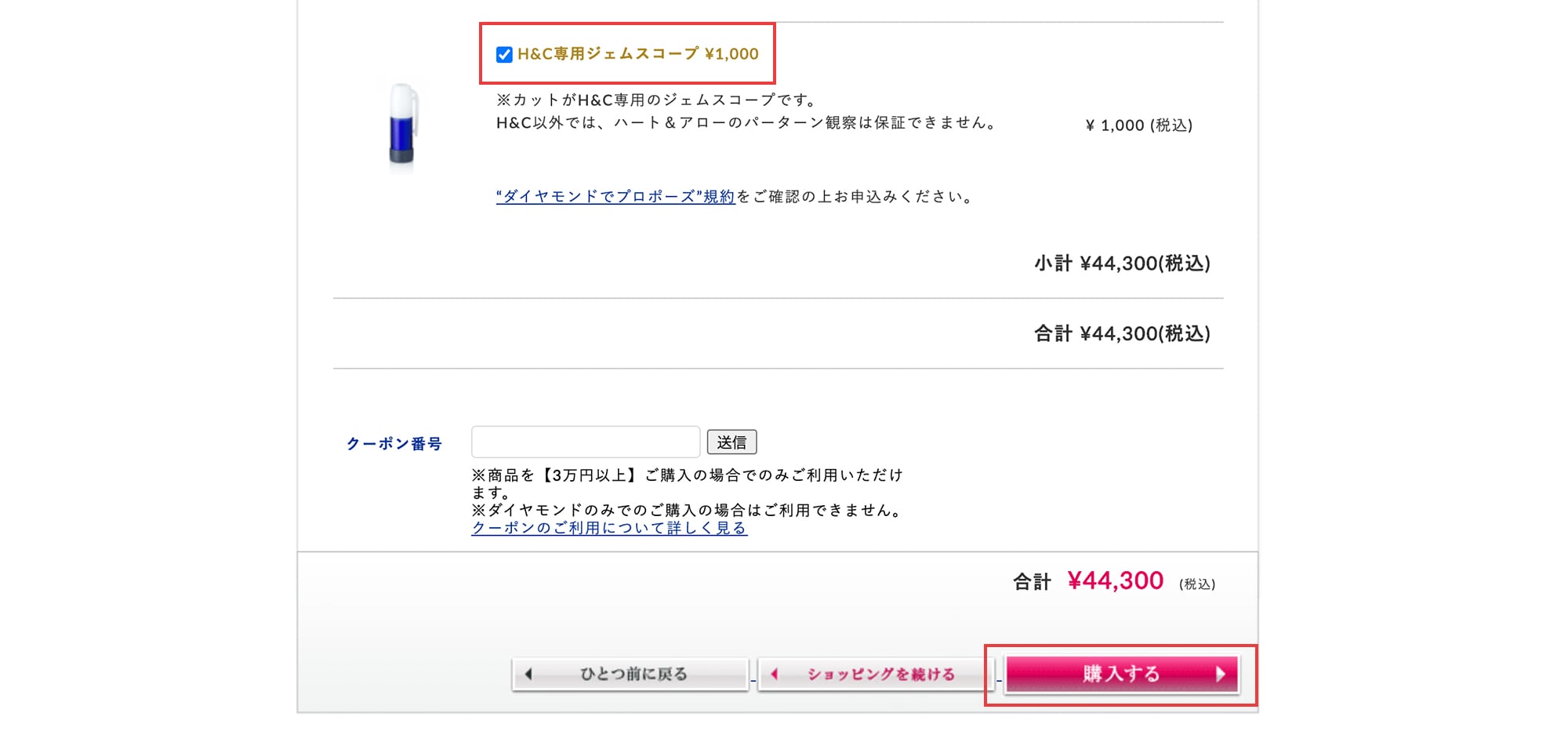Click the 【3万円以上】 coupon condition note

589,475
